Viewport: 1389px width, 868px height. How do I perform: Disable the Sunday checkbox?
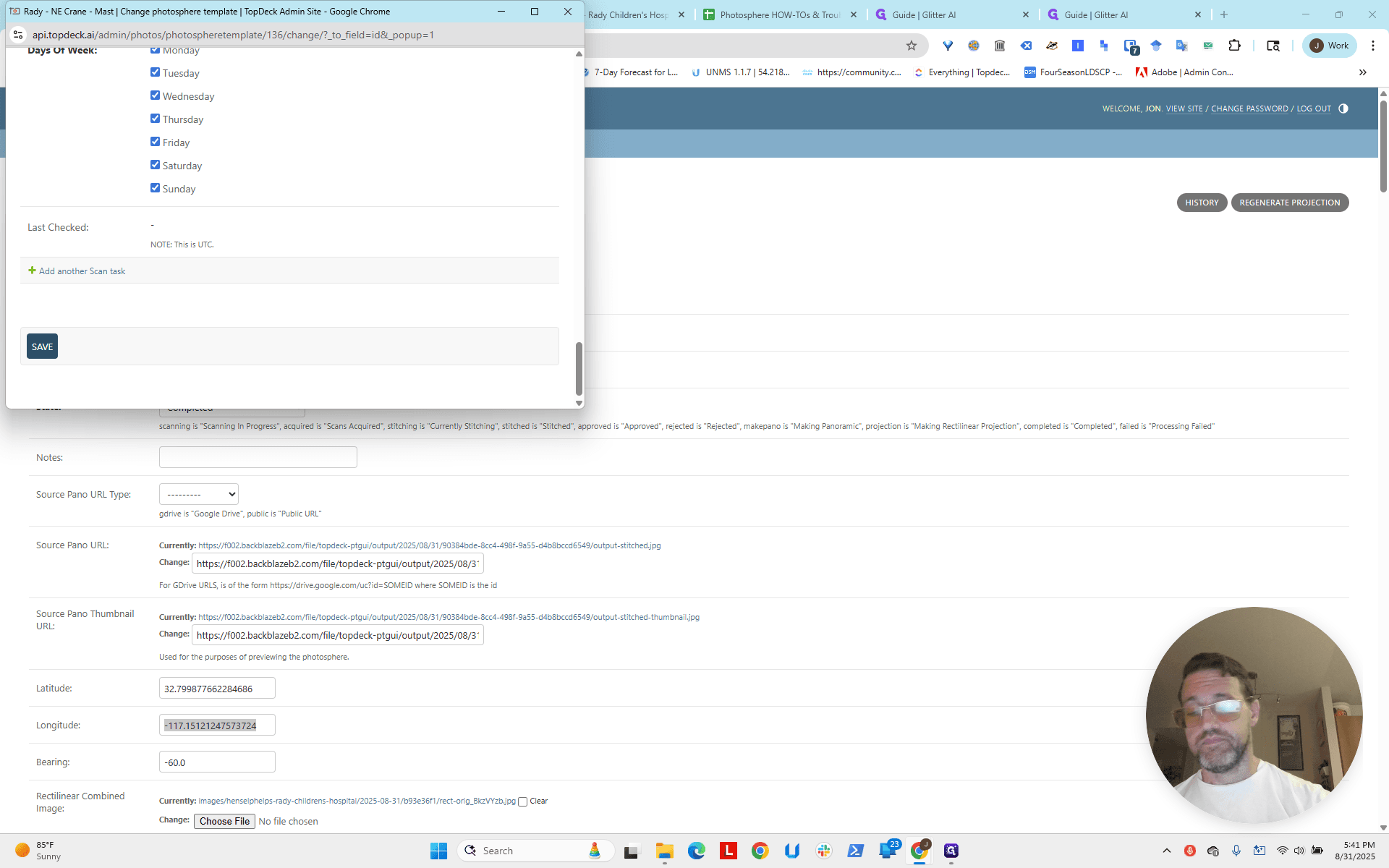[x=155, y=188]
